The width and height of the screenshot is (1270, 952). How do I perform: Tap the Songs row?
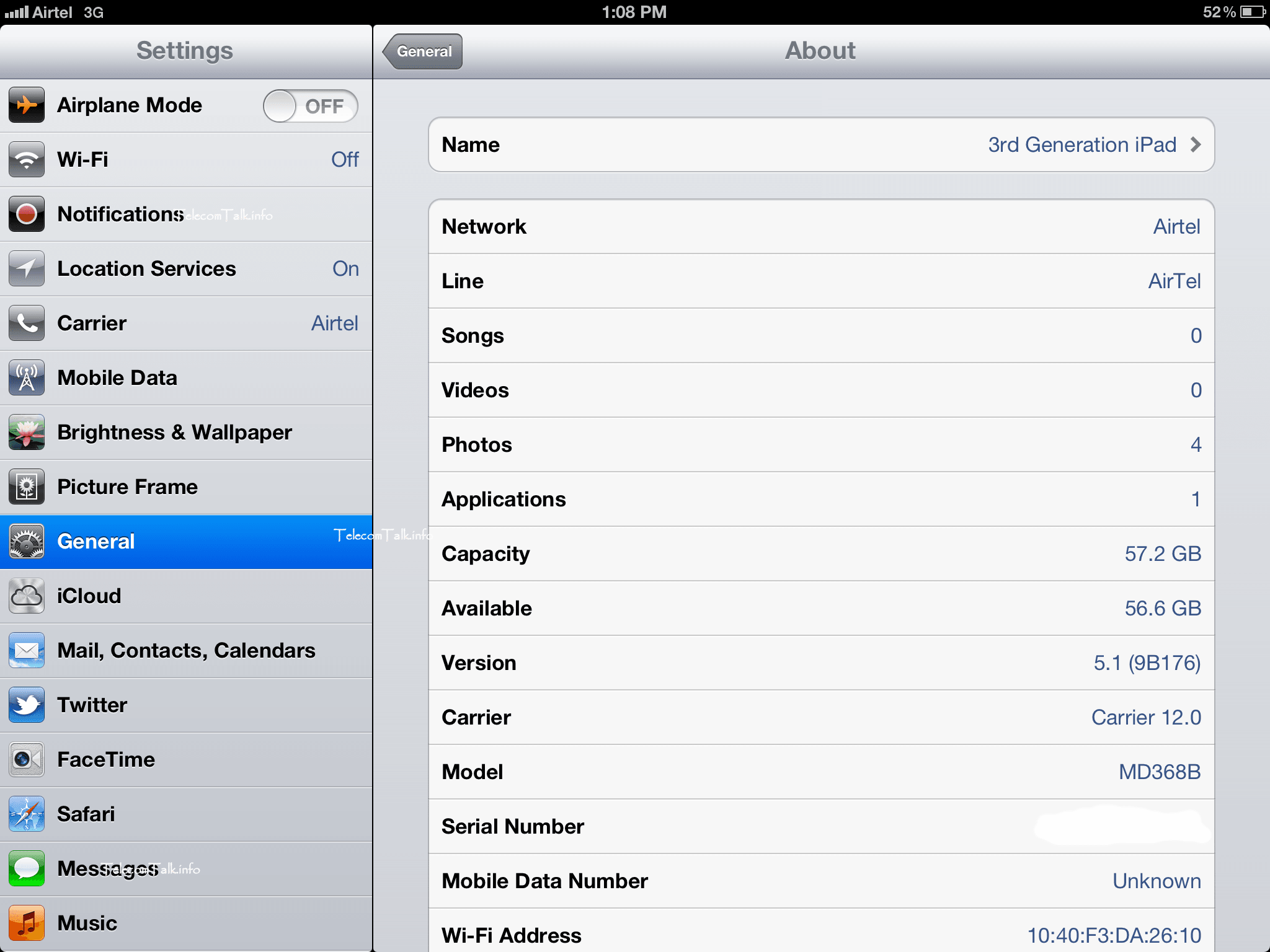pyautogui.click(x=821, y=335)
